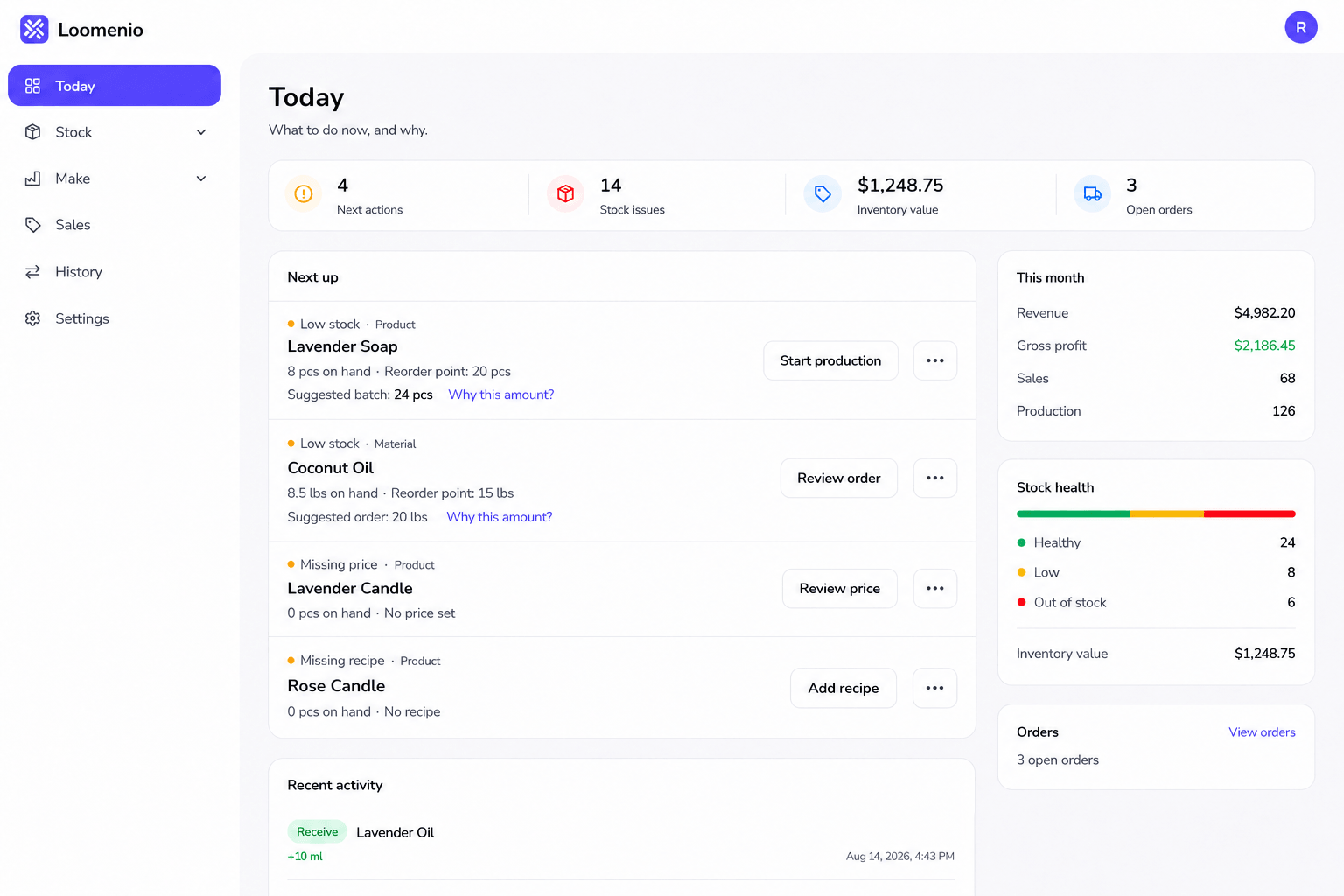
Task: Click the Loomenio logo icon
Action: click(34, 29)
